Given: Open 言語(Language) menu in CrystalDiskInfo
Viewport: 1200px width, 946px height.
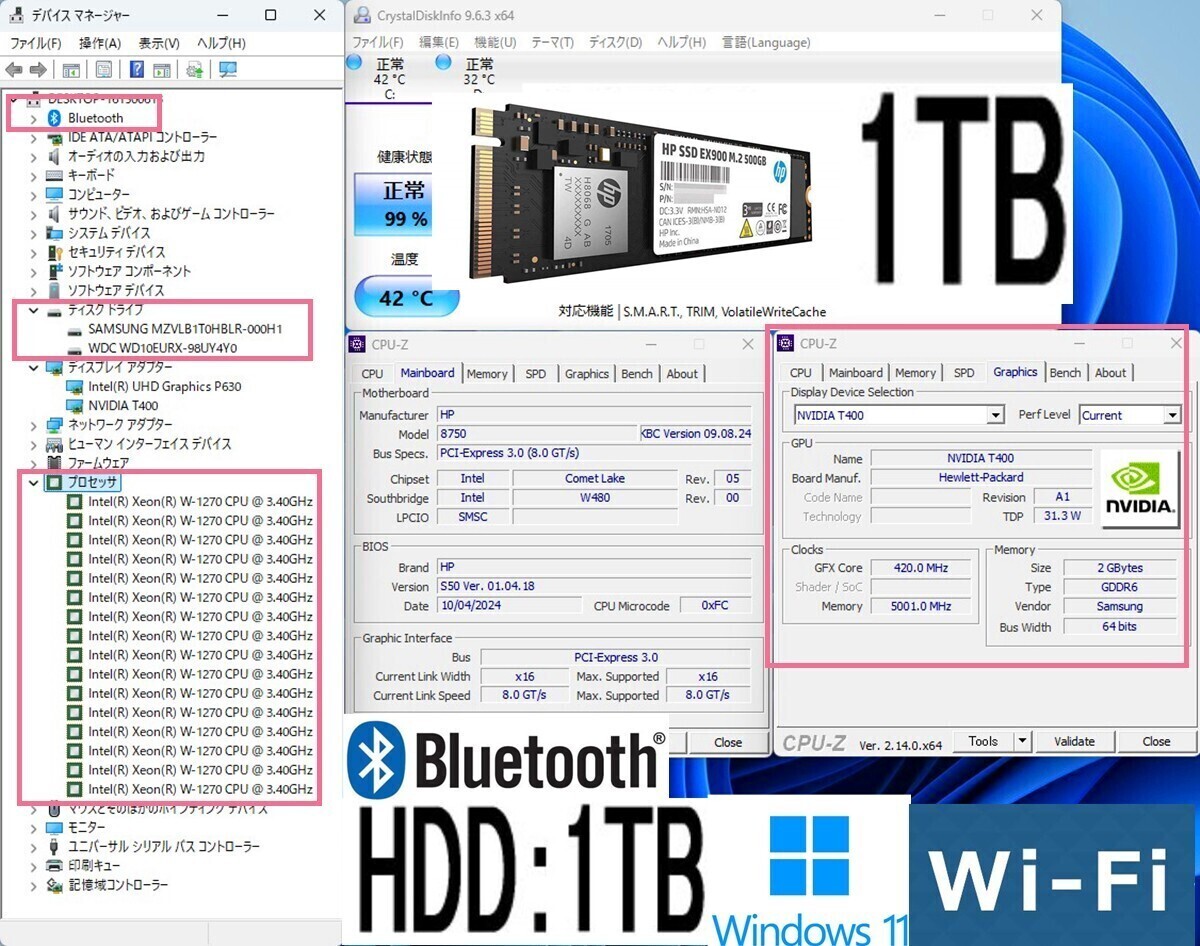Looking at the screenshot, I should 766,43.
